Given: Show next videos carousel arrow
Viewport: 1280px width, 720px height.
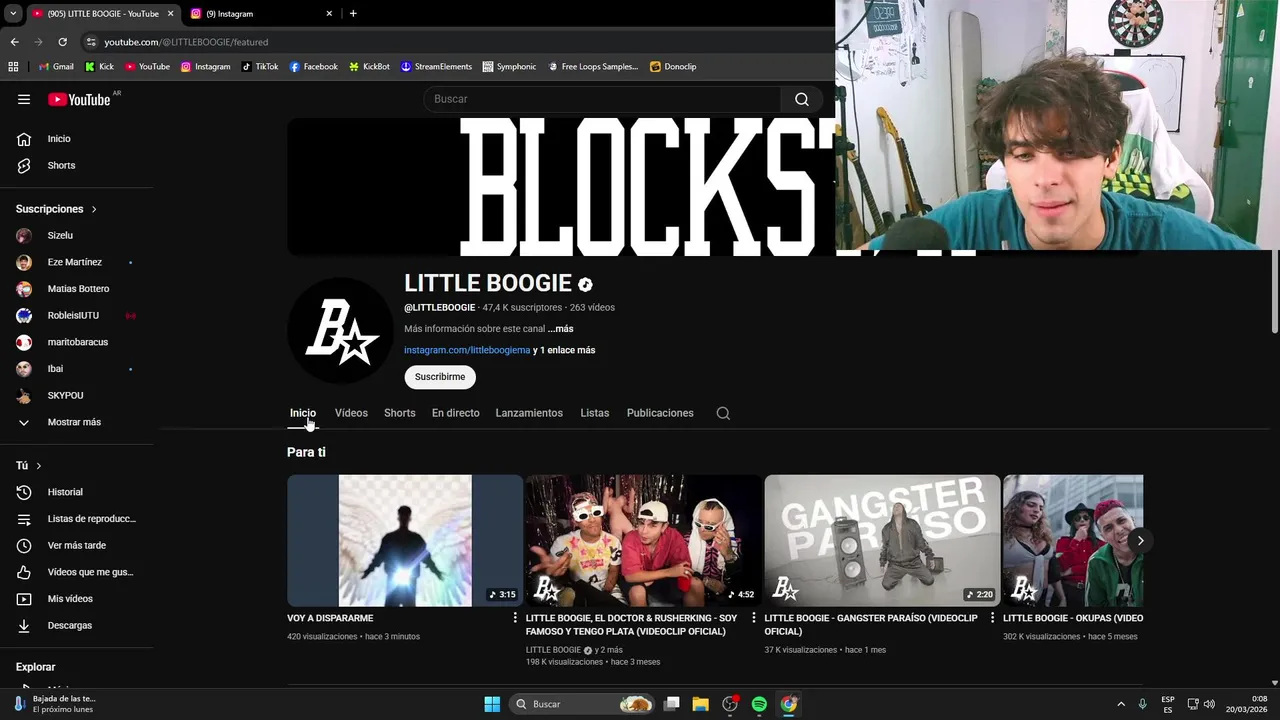Looking at the screenshot, I should click(1140, 540).
